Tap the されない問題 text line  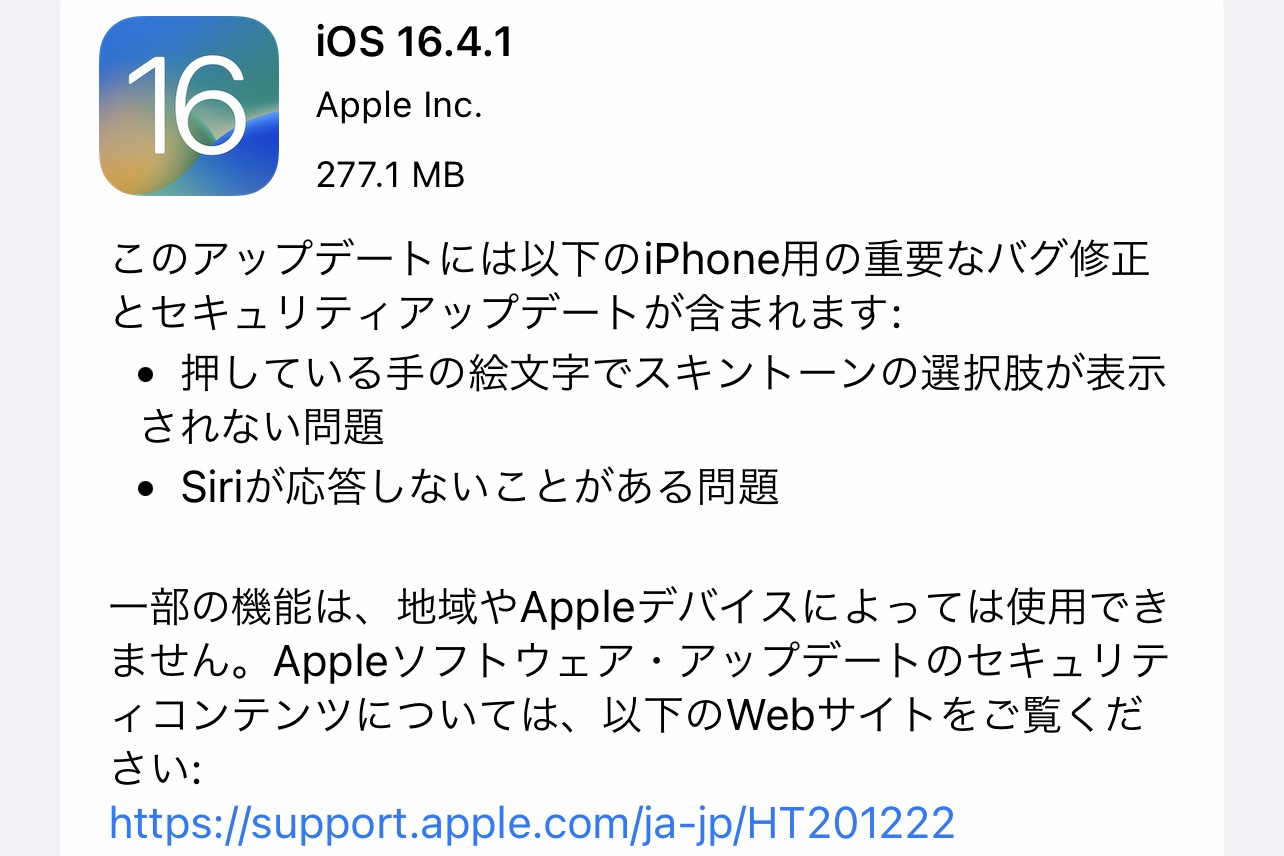263,429
